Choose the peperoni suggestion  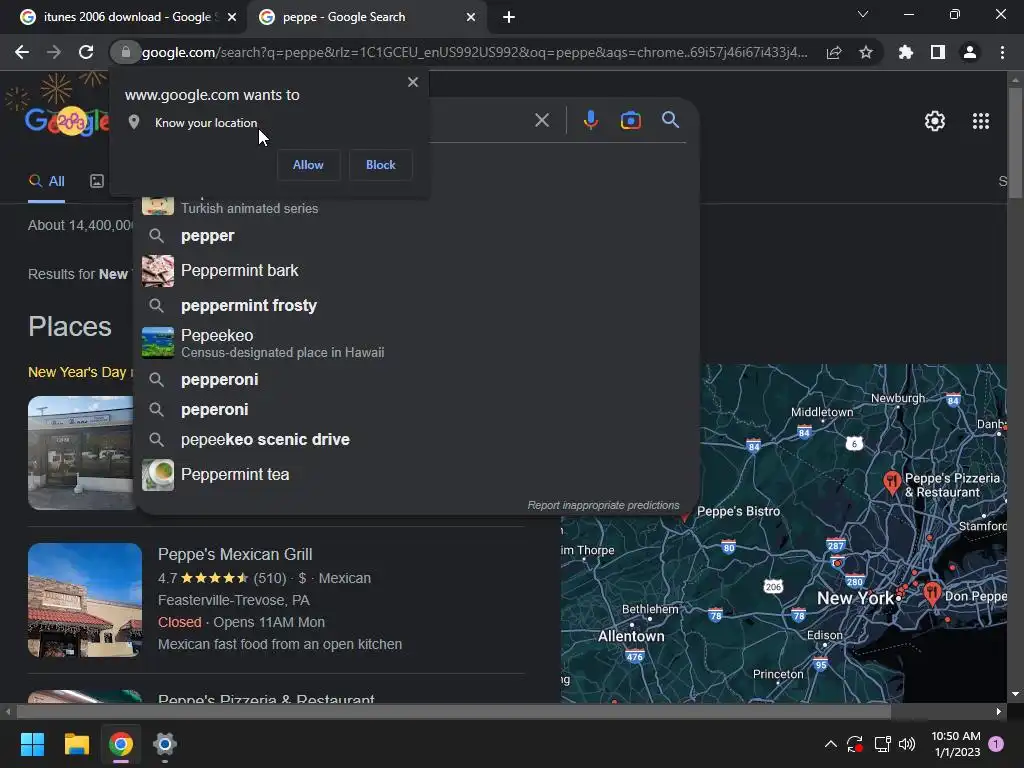(x=415, y=409)
